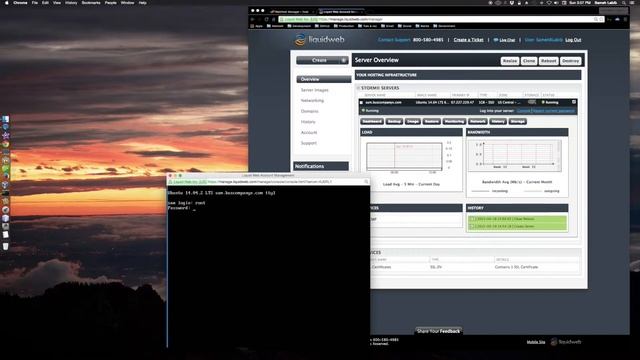Screen dimensions: 640x360
Task: Open the View menu
Action: click(57, 3)
